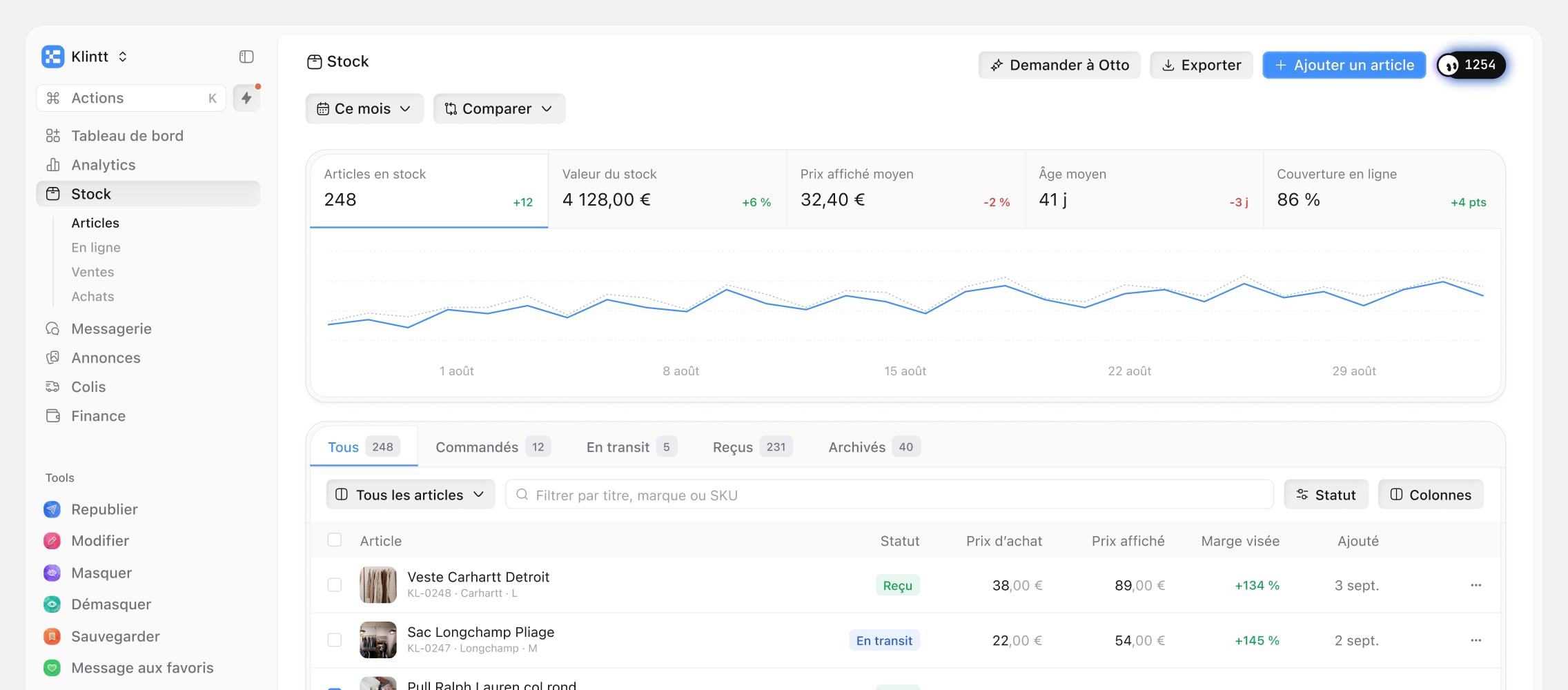
Task: Open the Comparer dropdown
Action: click(499, 109)
